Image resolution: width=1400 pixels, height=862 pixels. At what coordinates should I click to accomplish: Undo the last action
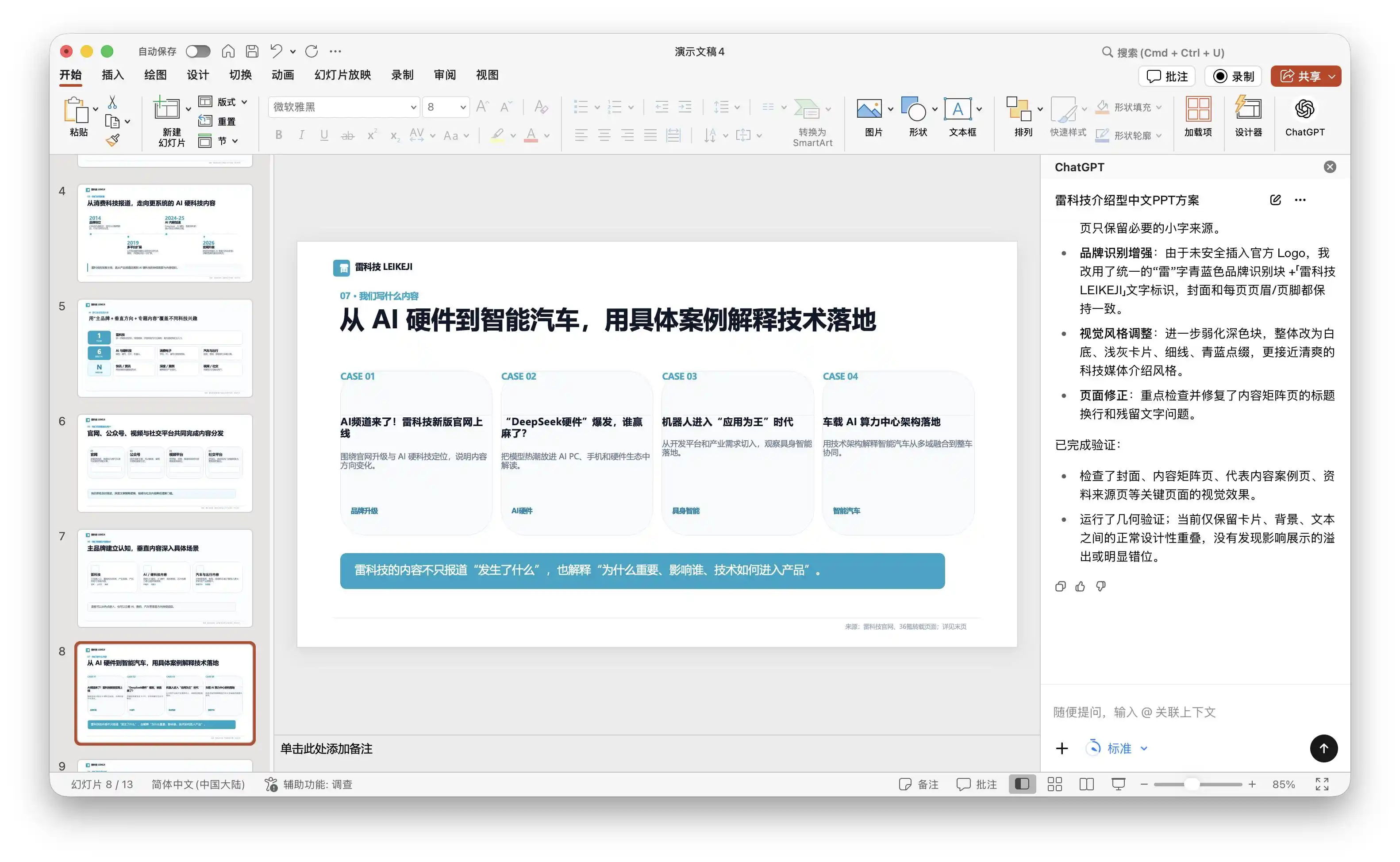click(277, 51)
